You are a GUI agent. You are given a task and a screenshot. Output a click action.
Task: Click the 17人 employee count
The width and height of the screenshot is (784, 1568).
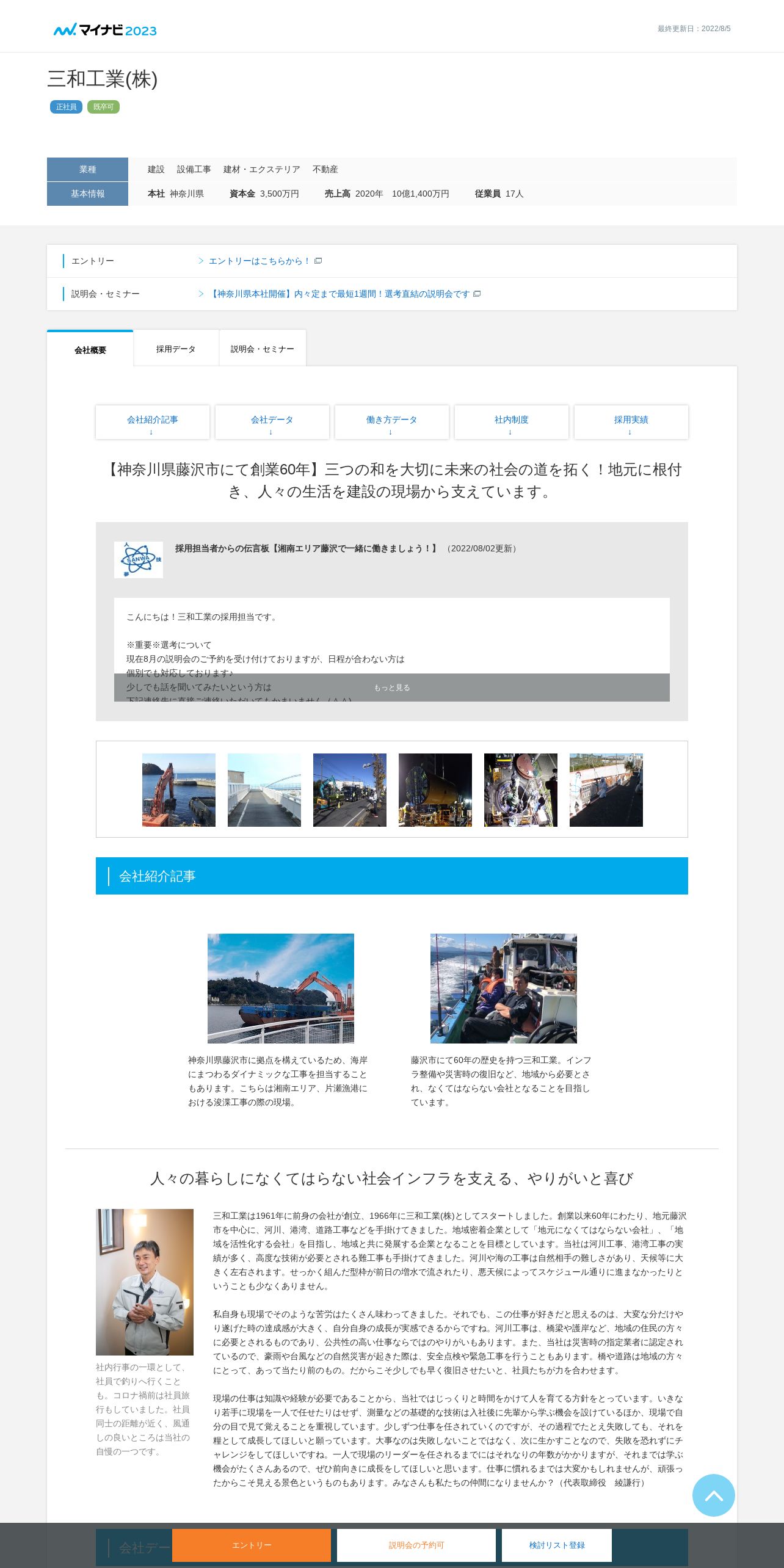pos(515,194)
